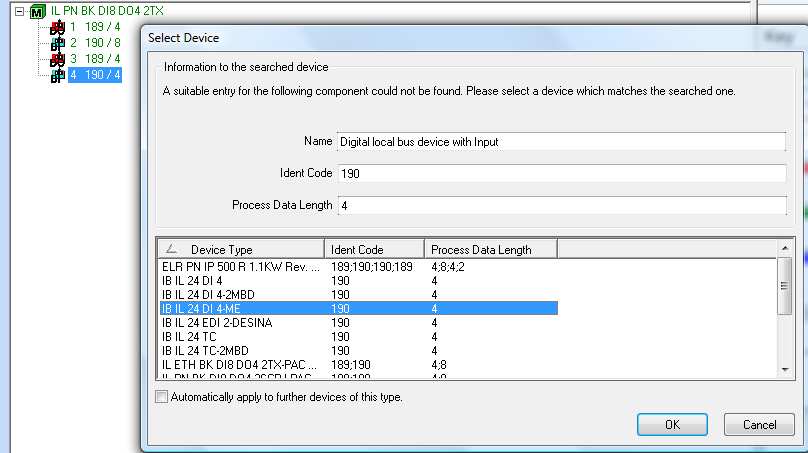This screenshot has height=453, width=808.
Task: Select the IB IL 24 EDI 2-DESINA row
Action: [x=359, y=323]
